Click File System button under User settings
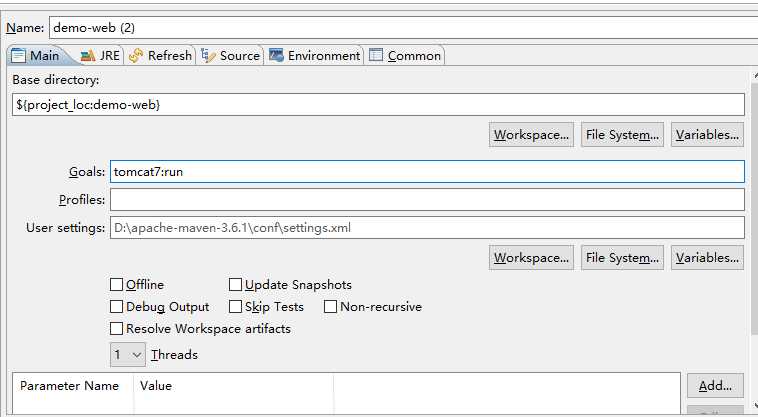This screenshot has height=417, width=758. 621,258
